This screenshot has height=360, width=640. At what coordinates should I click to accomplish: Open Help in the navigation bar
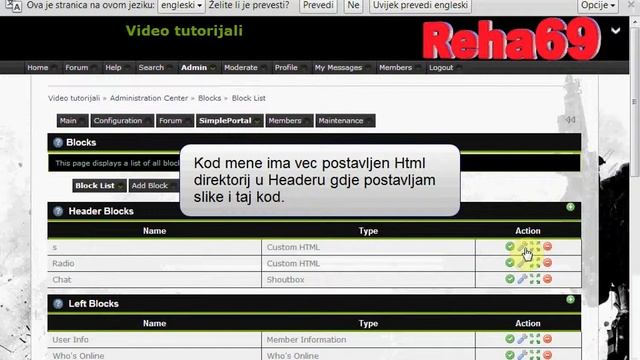pyautogui.click(x=113, y=68)
